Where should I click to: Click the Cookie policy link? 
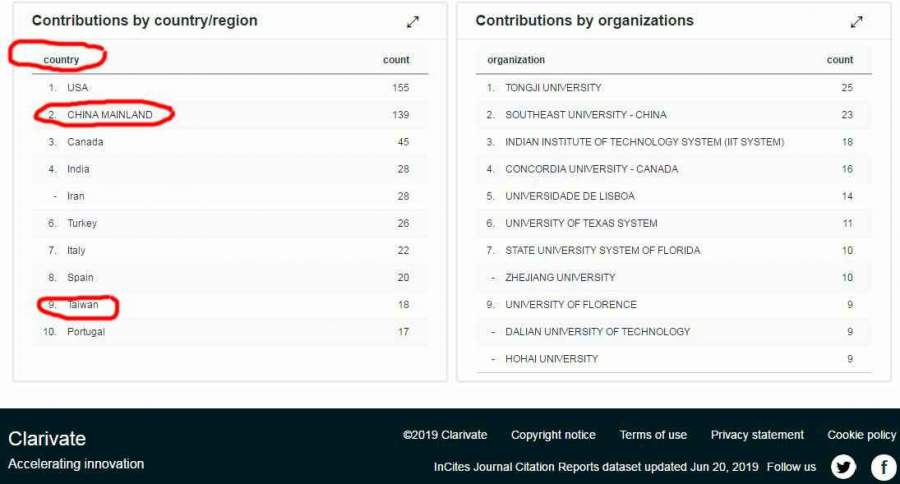862,435
